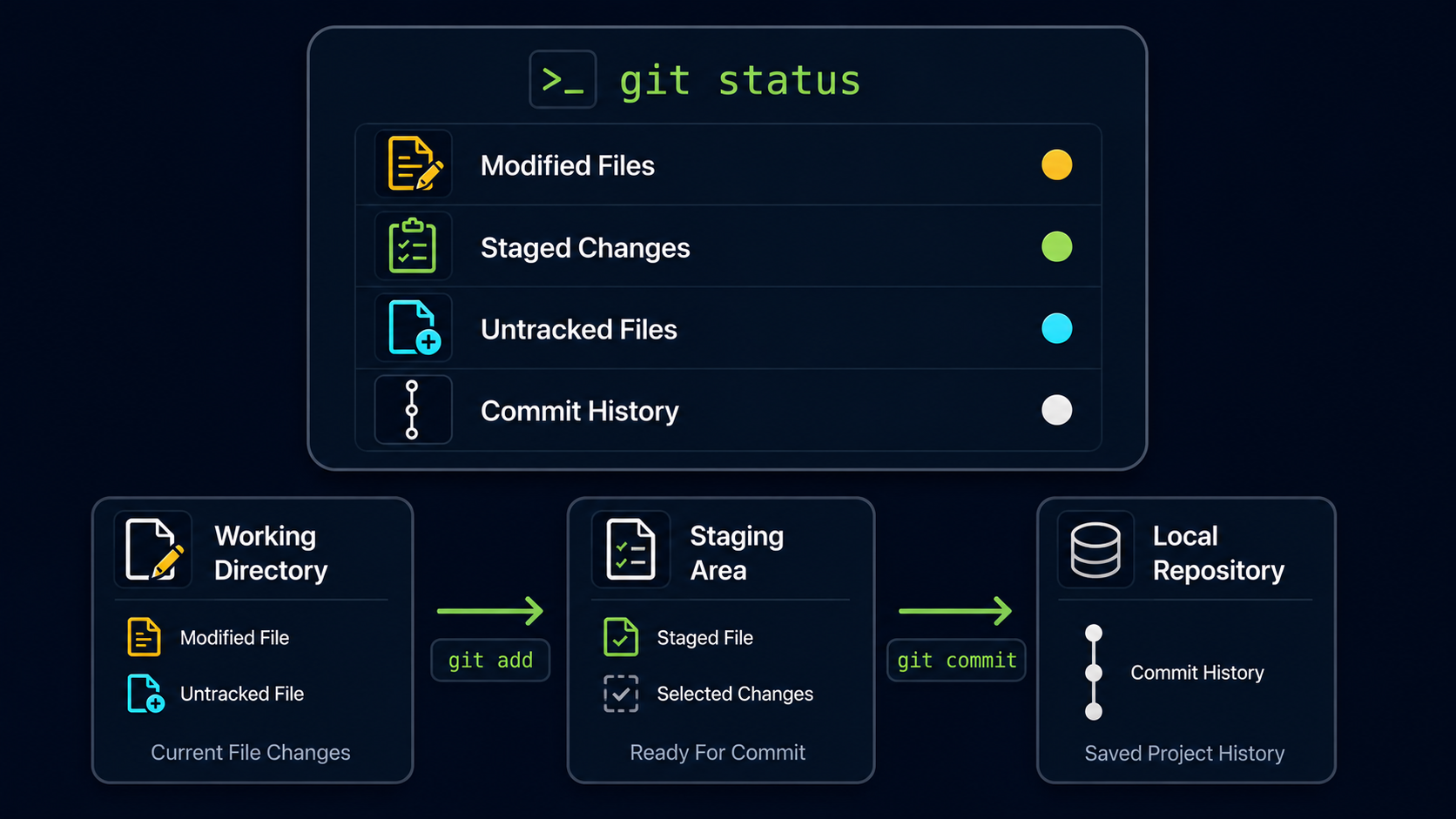Viewport: 1456px width, 819px height.
Task: Click the terminal prompt icon beside git status
Action: coord(563,79)
